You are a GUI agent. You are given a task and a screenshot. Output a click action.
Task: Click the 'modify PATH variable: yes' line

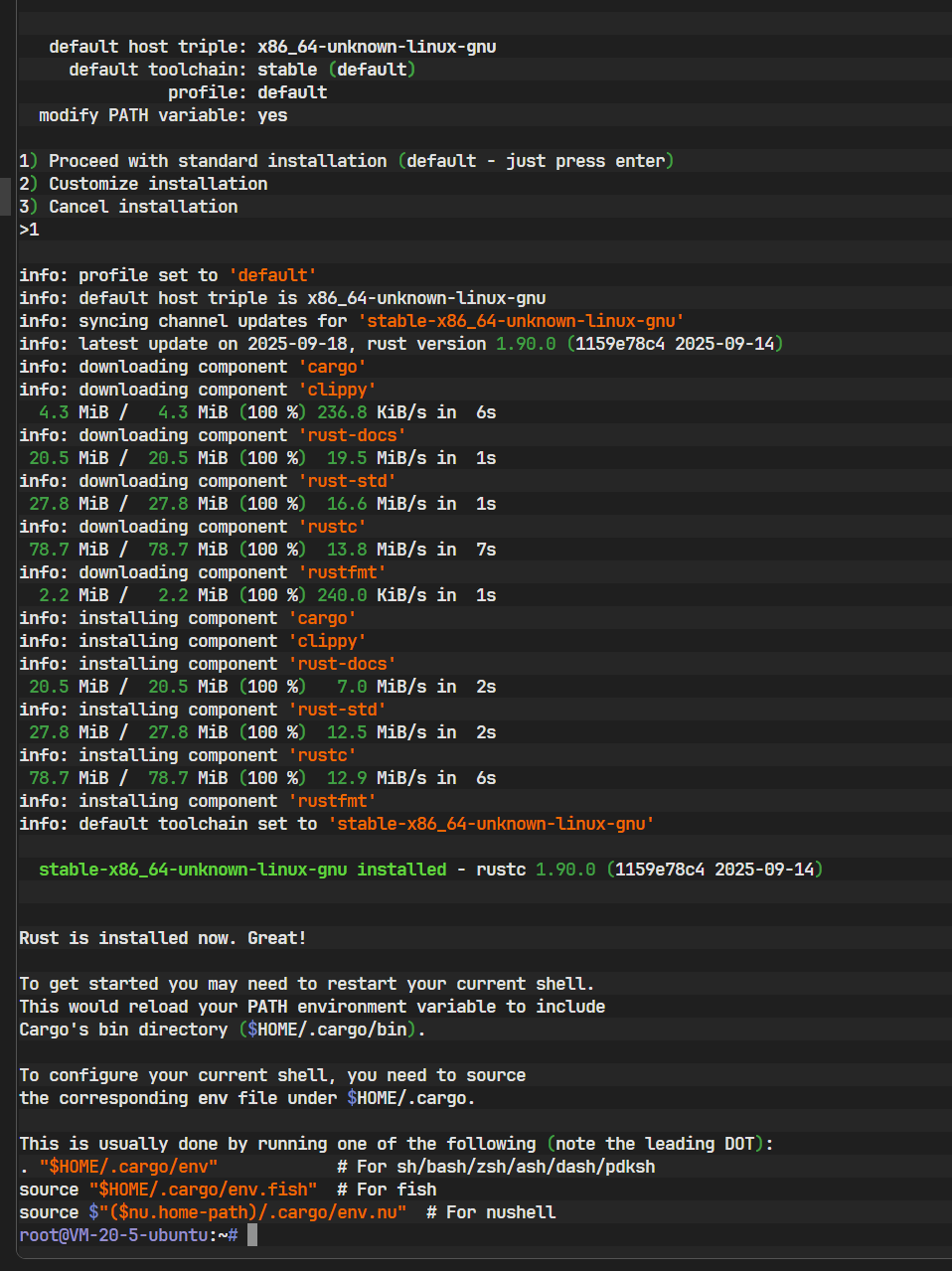[163, 115]
